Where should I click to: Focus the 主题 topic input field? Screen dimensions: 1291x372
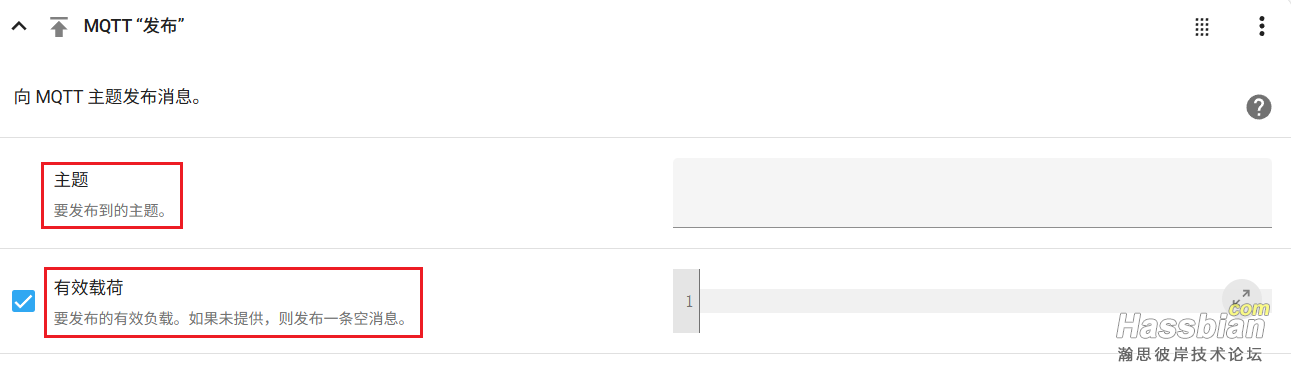[x=972, y=192]
